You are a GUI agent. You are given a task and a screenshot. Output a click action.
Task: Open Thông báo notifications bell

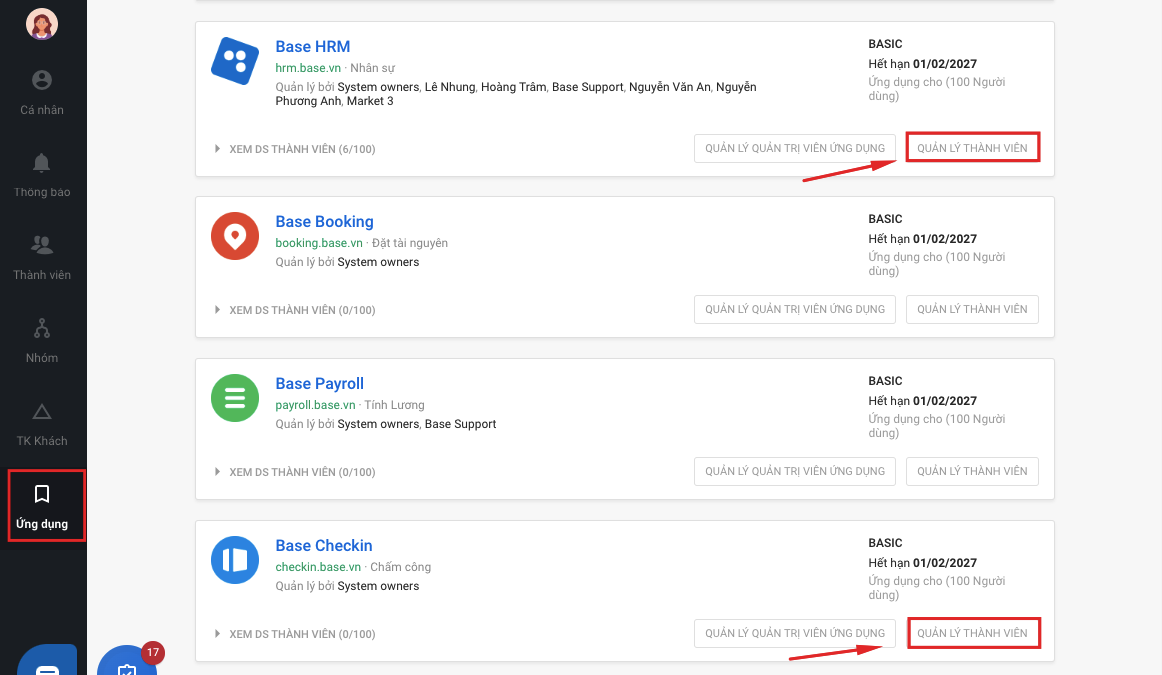coord(42,176)
